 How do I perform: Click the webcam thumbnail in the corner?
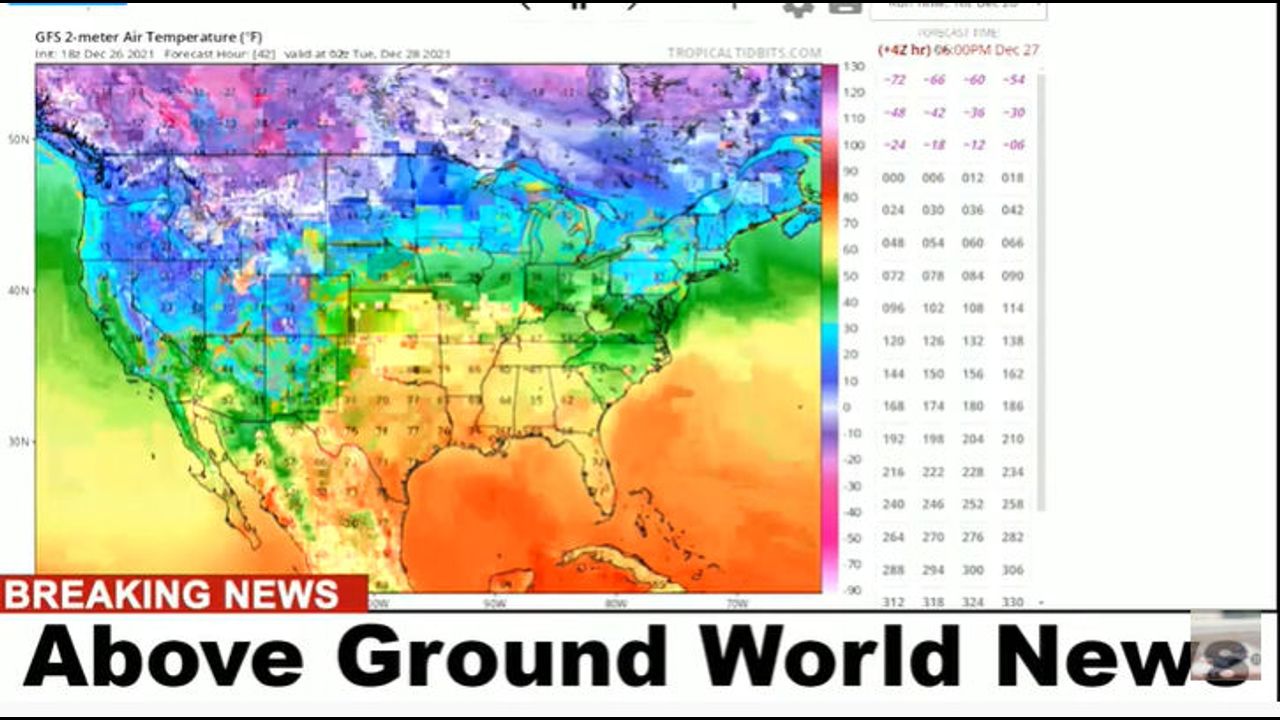coord(1225,647)
